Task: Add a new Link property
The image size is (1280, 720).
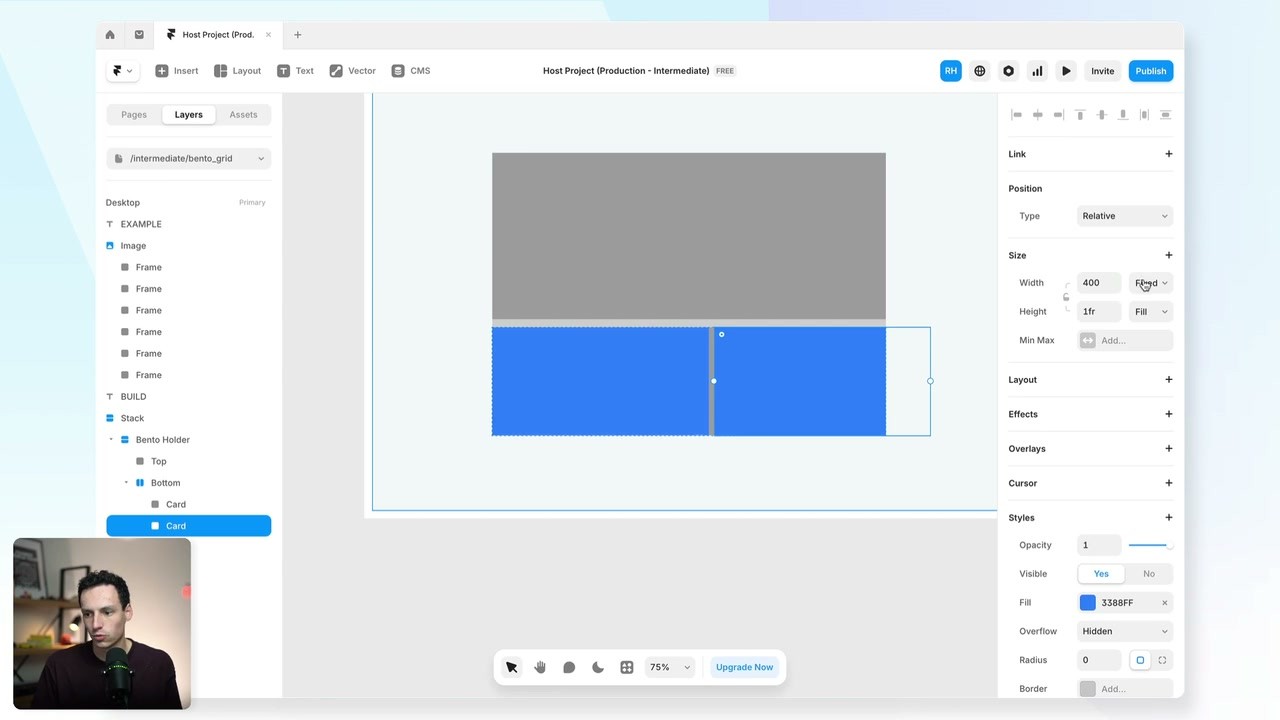Action: [1168, 154]
